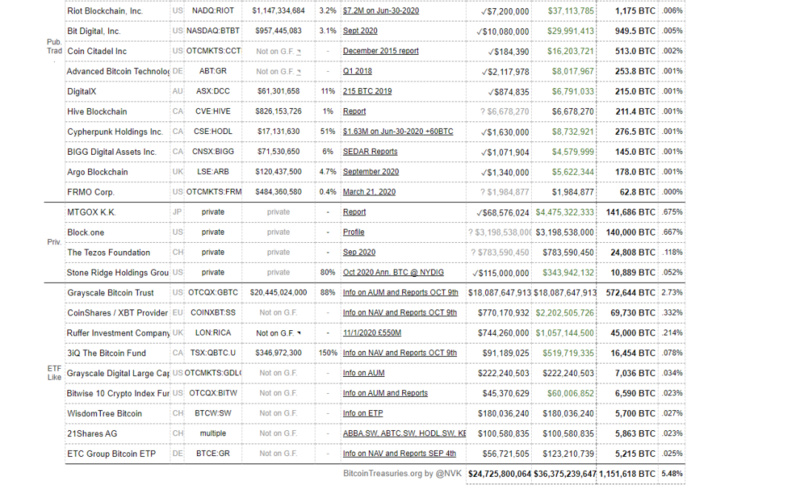The height and width of the screenshot is (502, 800).
Task: Select the CSE:HODL ticker cell
Action: click(x=213, y=132)
